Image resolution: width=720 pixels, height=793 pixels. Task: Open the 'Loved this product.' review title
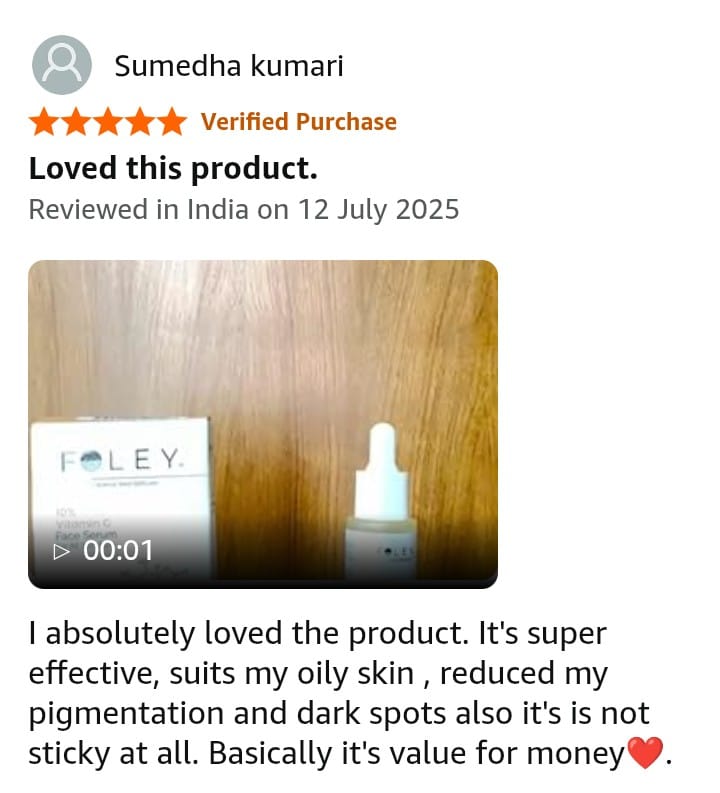point(173,168)
